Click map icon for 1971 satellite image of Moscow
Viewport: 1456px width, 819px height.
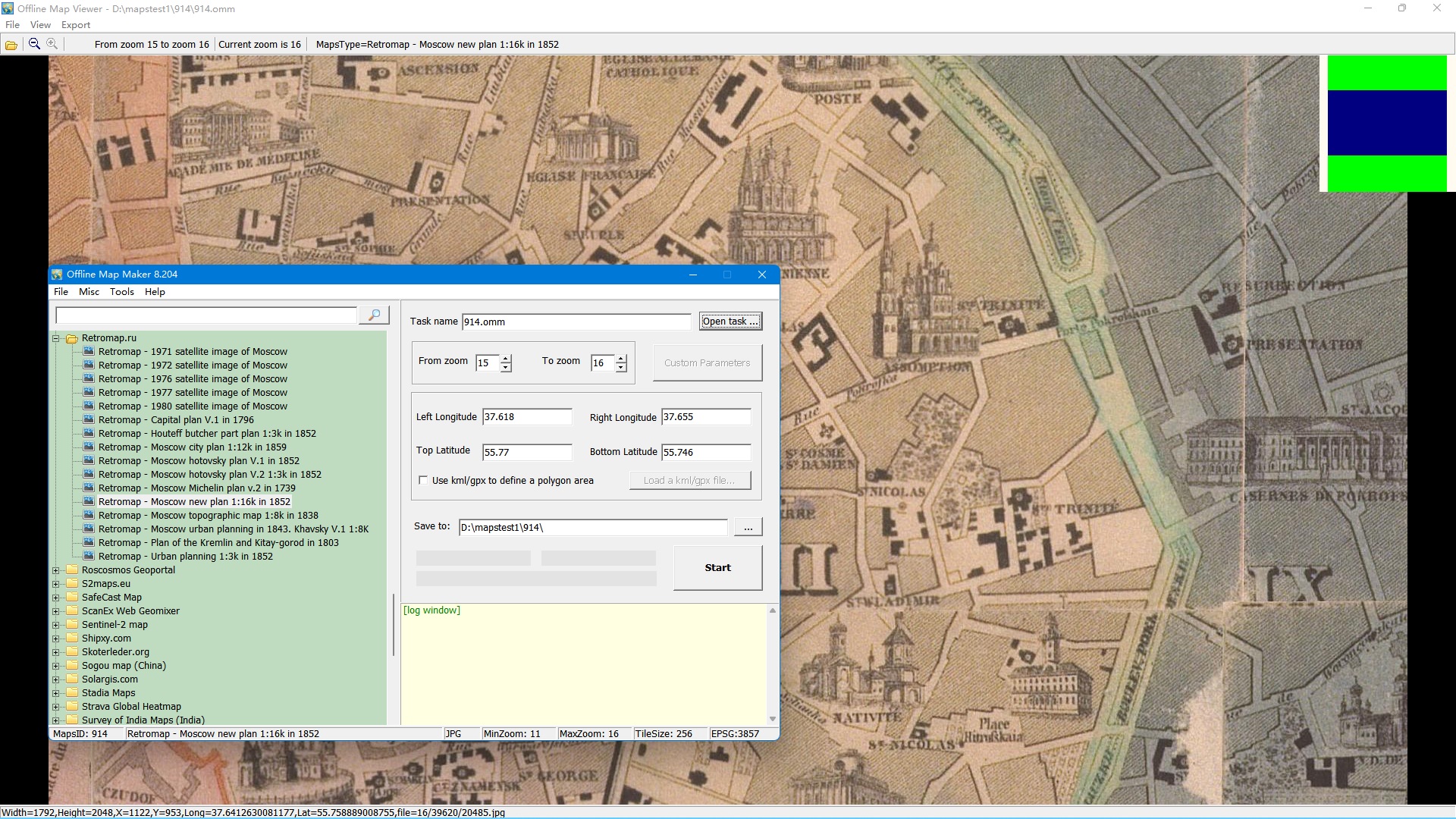[x=89, y=352]
